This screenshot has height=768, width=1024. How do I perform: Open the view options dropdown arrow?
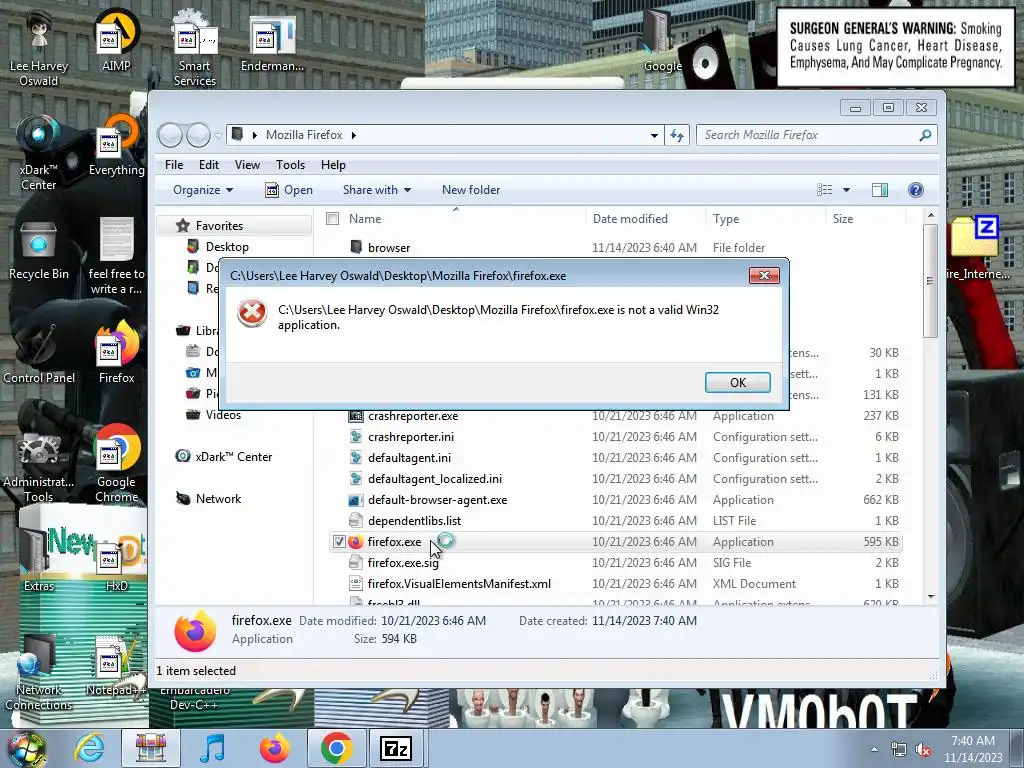click(x=846, y=190)
